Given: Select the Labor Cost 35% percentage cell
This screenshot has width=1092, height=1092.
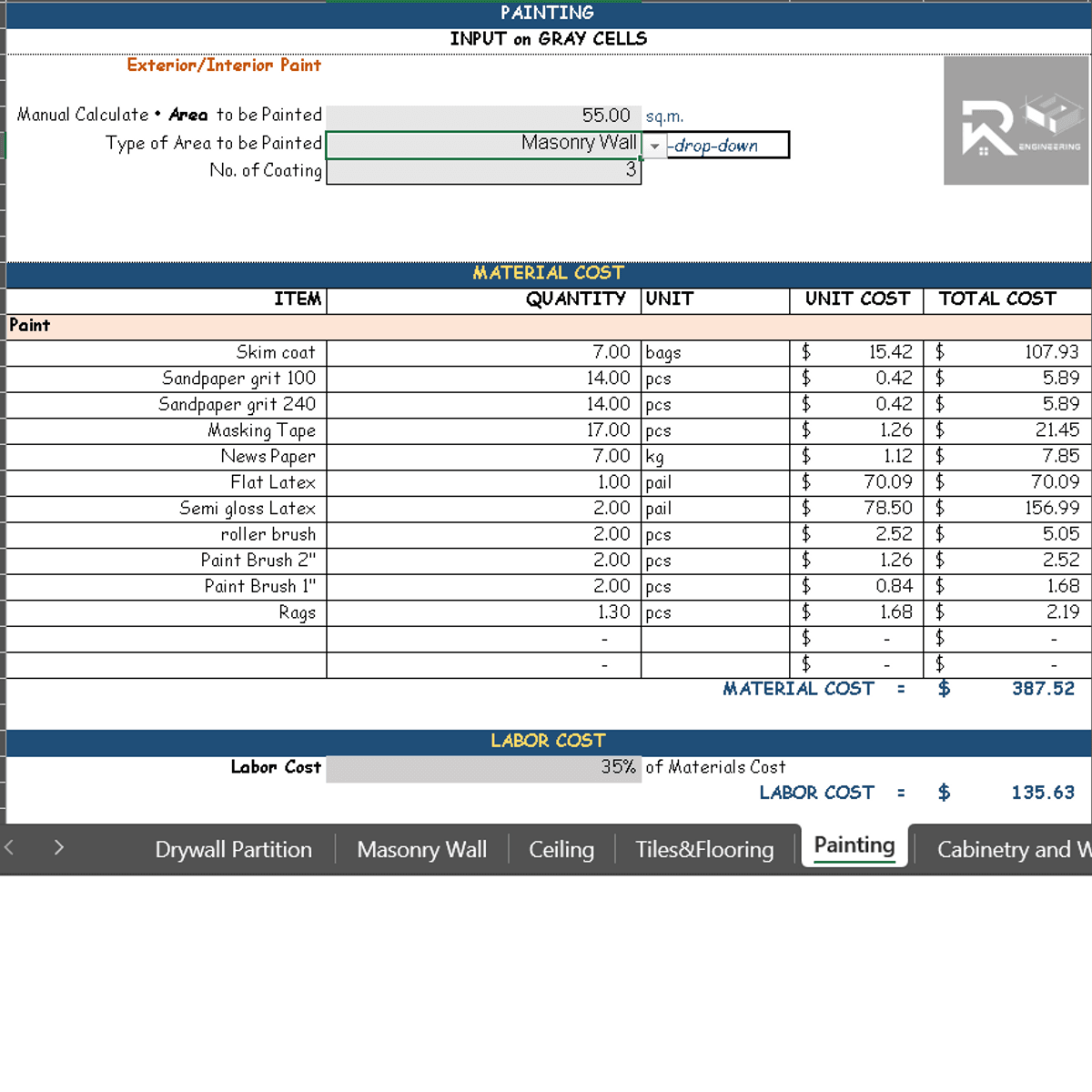Looking at the screenshot, I should (483, 768).
